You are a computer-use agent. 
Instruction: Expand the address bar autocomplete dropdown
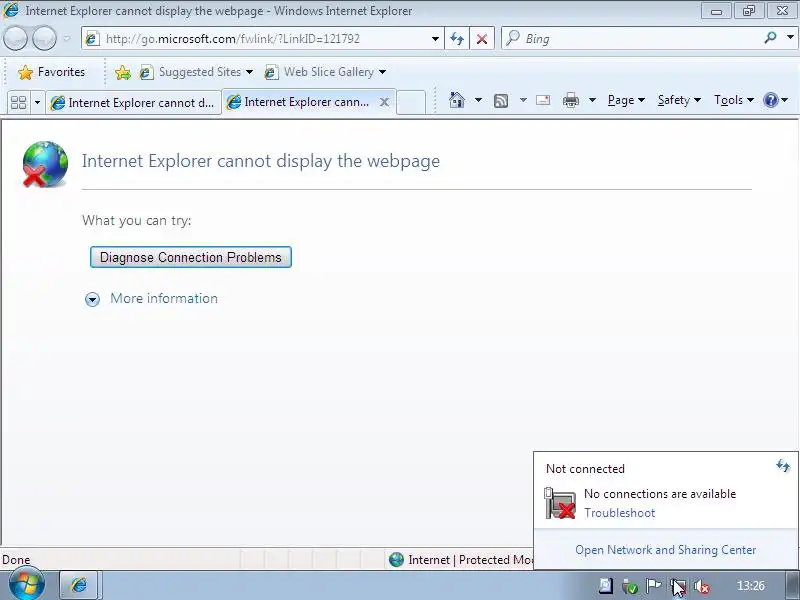(x=435, y=39)
